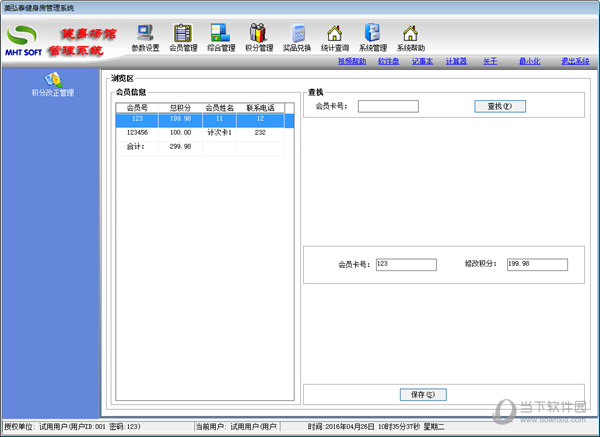This screenshot has height=437, width=600.
Task: Focus the 修改积分 field showing 199.98
Action: [537, 264]
